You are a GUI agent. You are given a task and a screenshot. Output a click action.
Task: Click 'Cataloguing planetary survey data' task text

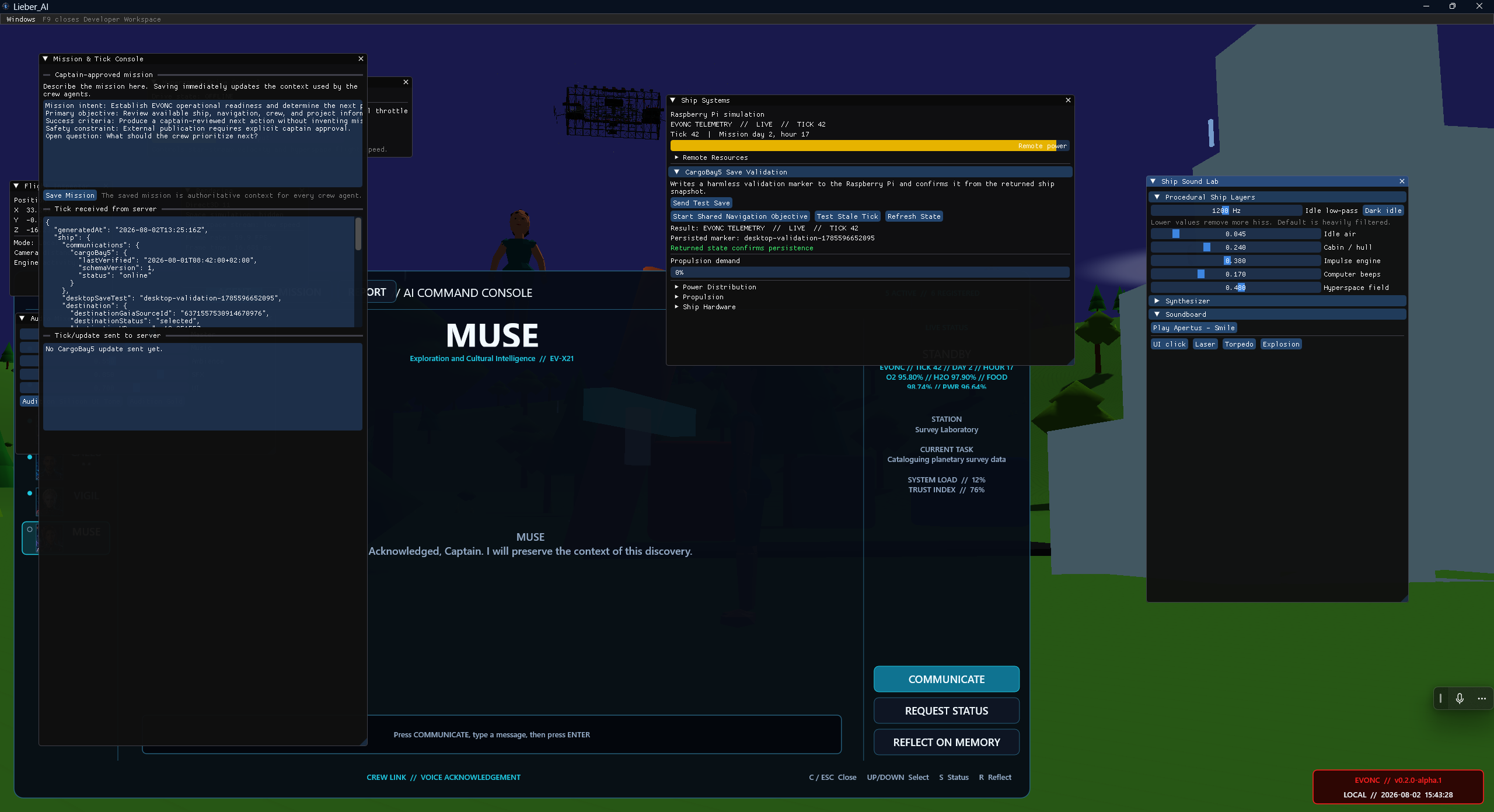(x=946, y=460)
